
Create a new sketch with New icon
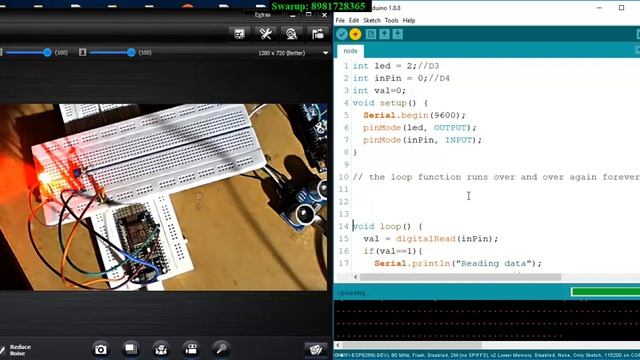[x=371, y=34]
